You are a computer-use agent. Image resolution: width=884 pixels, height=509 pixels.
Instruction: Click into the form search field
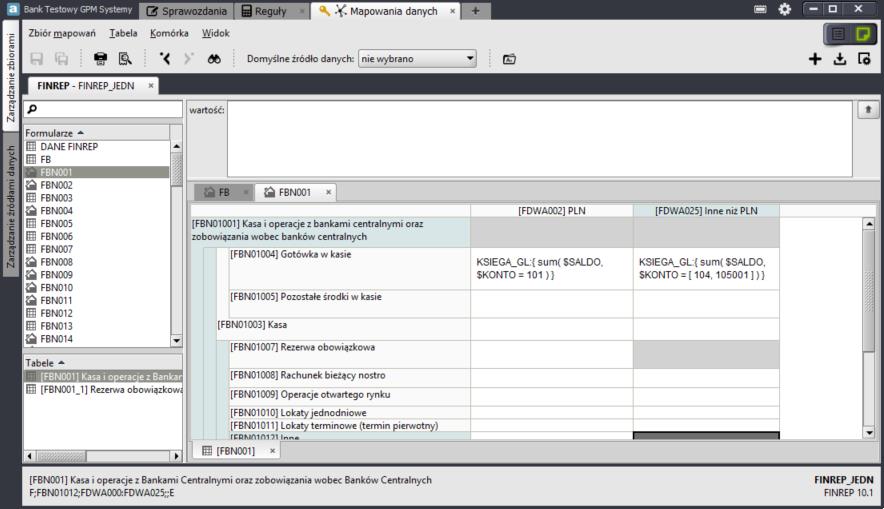[103, 109]
